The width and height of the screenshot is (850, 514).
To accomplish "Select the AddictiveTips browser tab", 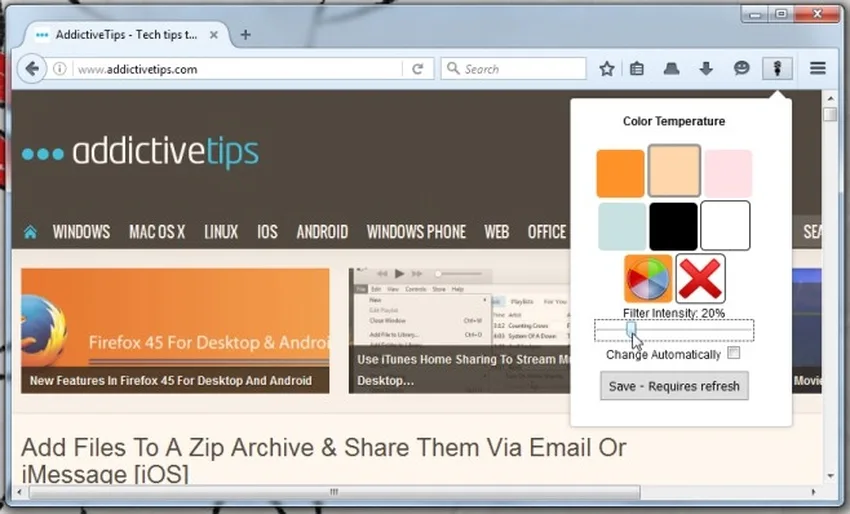I will [x=126, y=35].
